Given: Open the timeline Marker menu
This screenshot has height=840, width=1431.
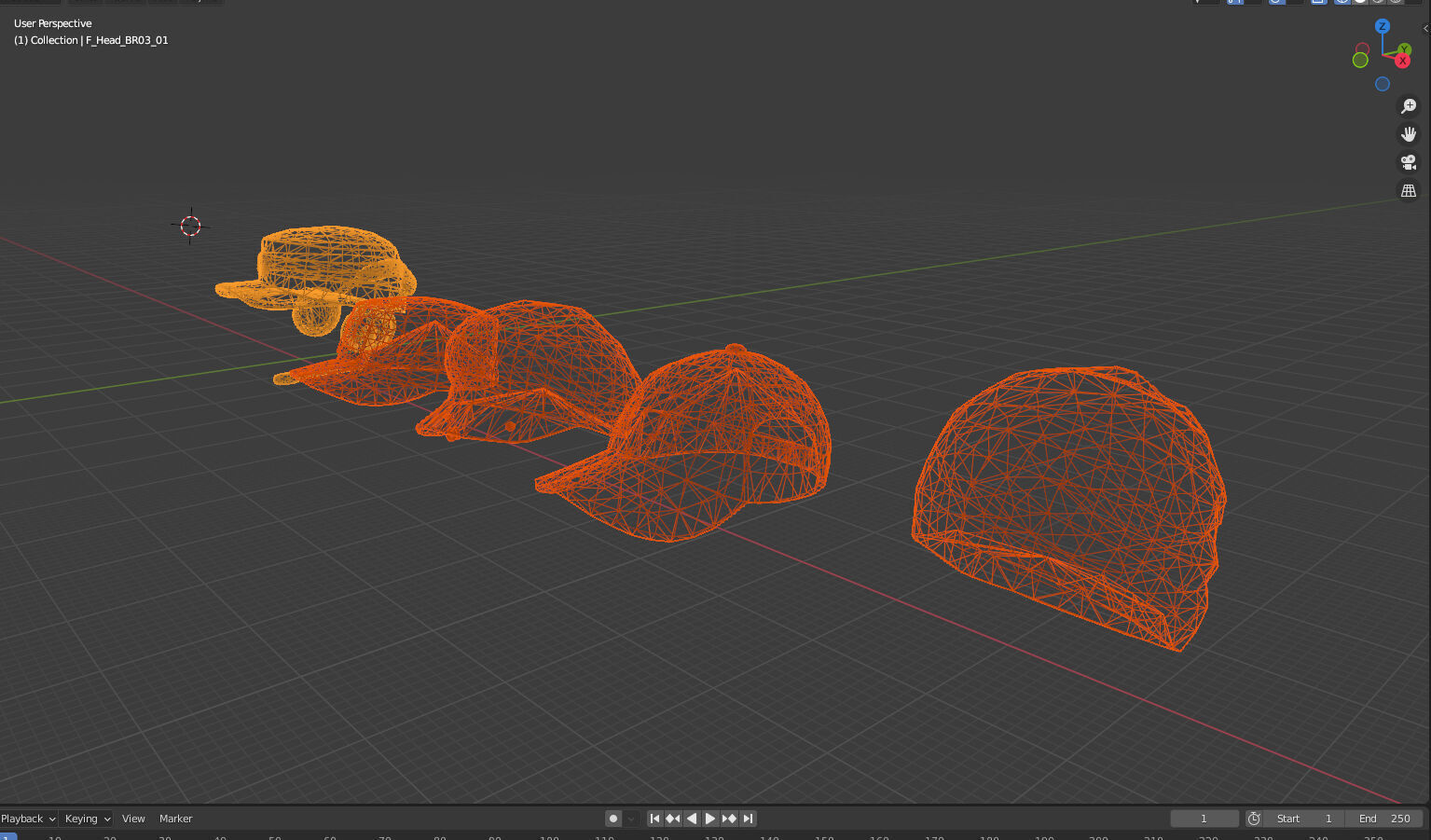Looking at the screenshot, I should pyautogui.click(x=175, y=819).
